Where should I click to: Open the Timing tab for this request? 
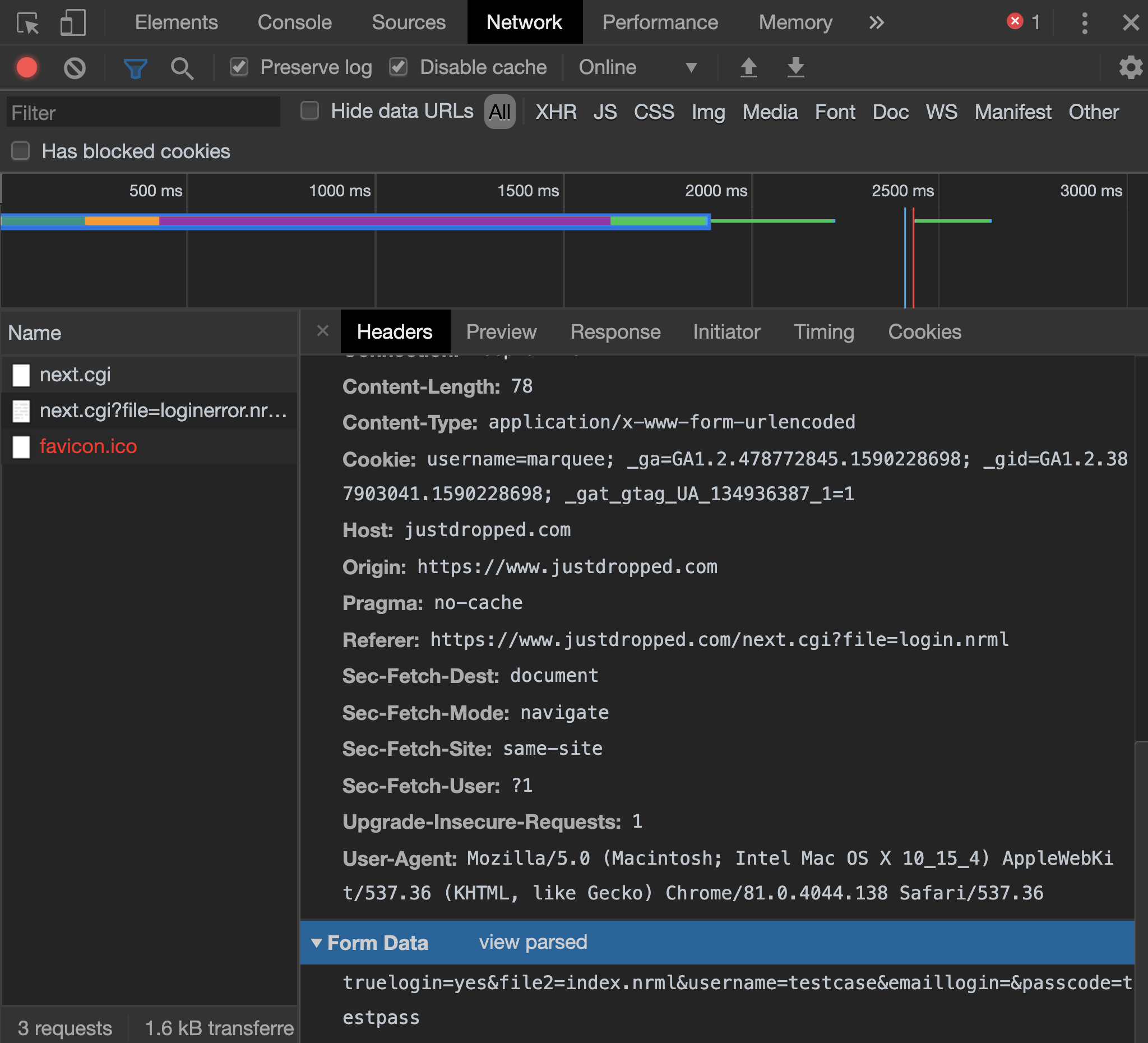click(824, 331)
